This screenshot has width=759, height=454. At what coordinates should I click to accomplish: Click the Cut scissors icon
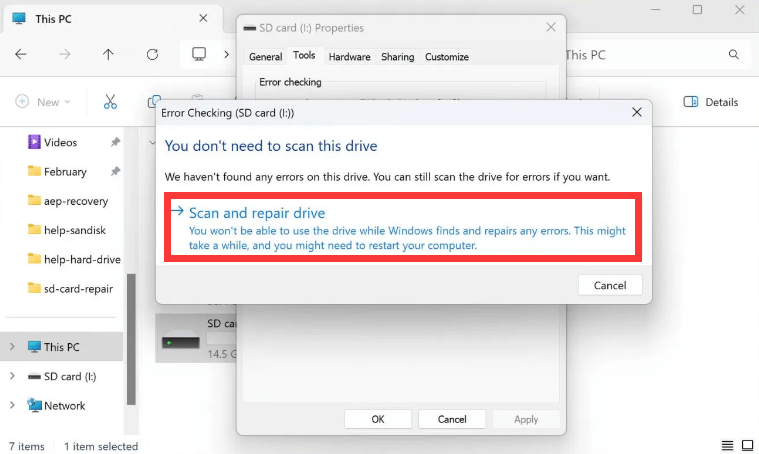tap(110, 102)
